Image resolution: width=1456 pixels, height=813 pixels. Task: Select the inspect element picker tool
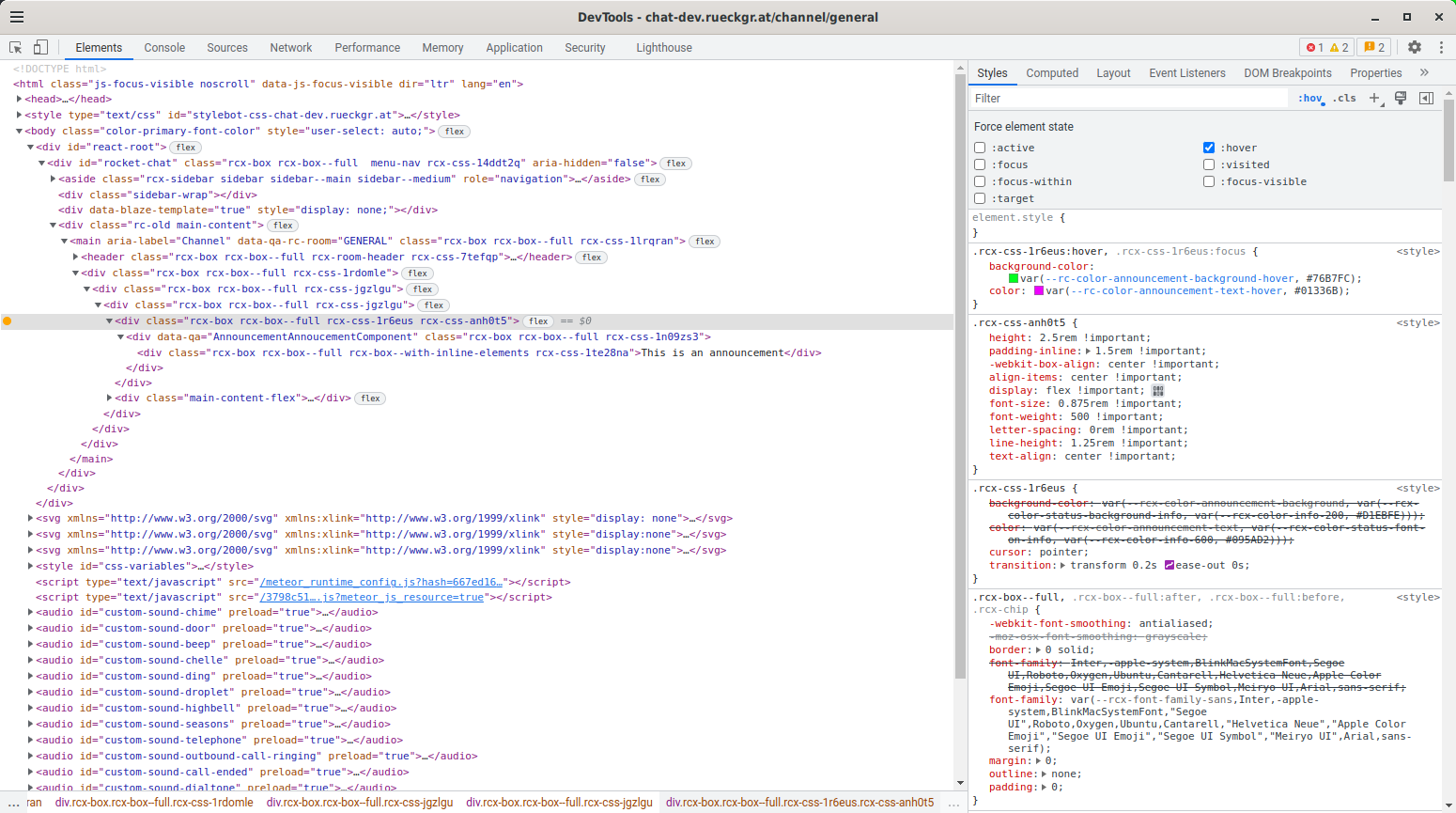click(x=14, y=46)
